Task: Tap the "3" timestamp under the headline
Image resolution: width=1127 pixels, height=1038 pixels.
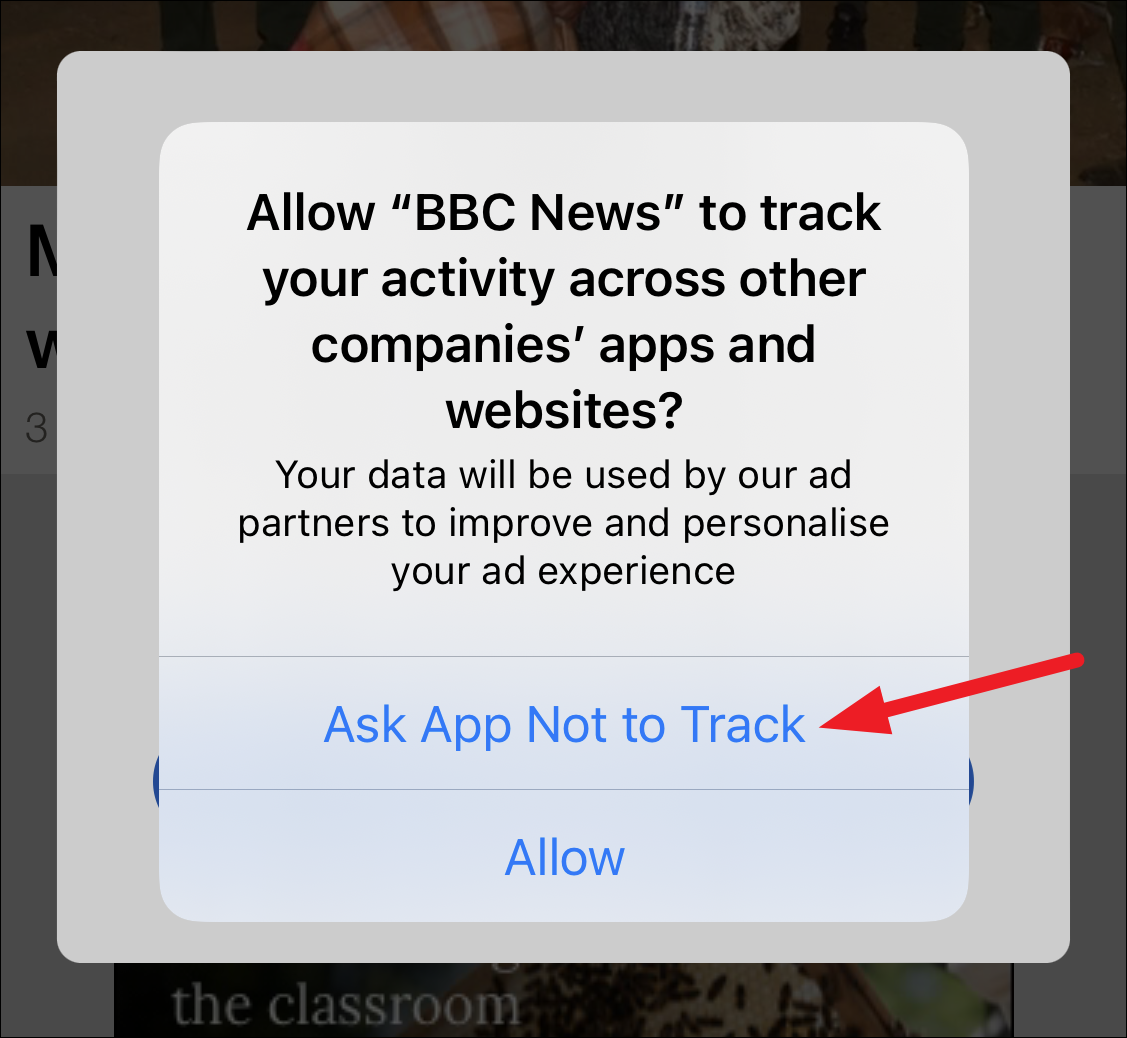Action: coord(36,428)
